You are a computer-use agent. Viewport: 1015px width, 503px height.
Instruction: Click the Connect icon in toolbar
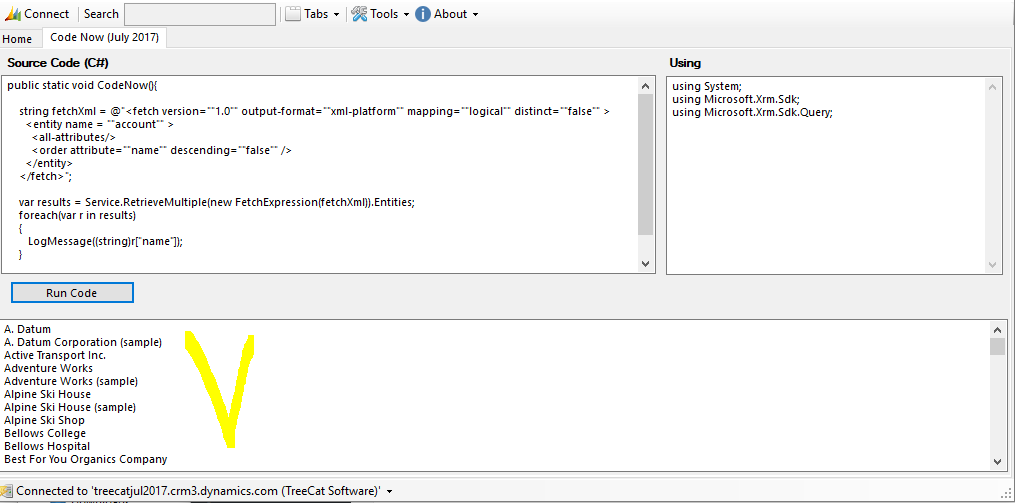click(x=13, y=14)
